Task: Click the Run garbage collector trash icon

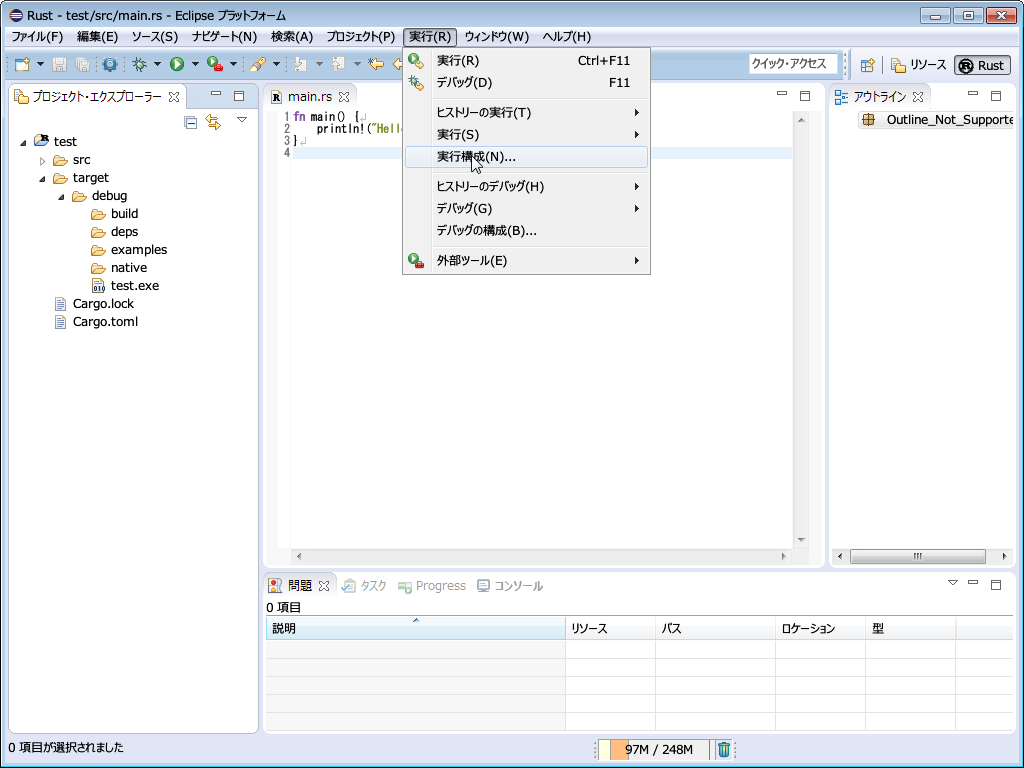Action: [x=724, y=750]
